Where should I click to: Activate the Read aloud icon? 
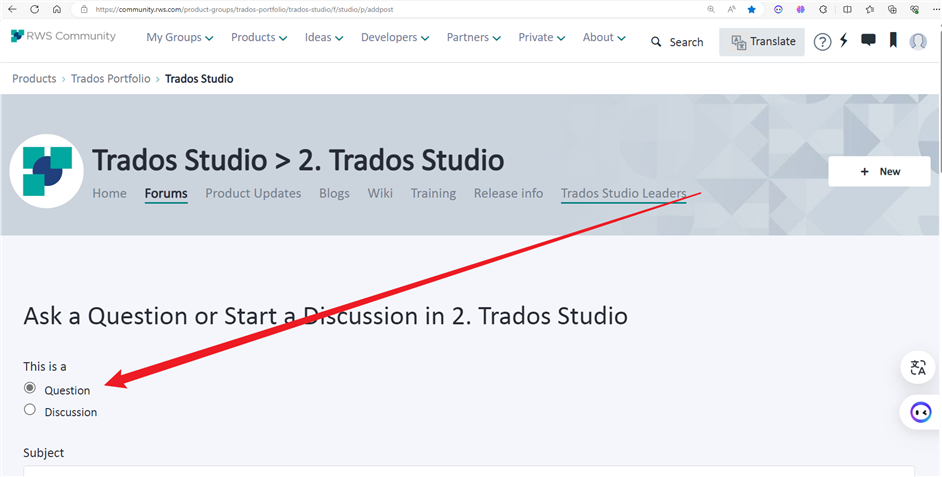731,9
